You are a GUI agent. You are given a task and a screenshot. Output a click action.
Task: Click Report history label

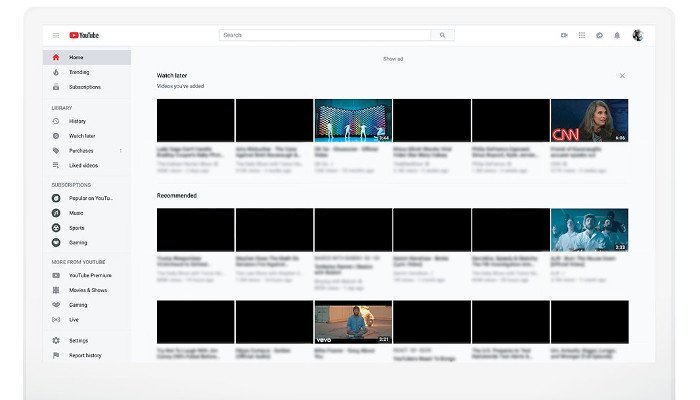[x=85, y=355]
